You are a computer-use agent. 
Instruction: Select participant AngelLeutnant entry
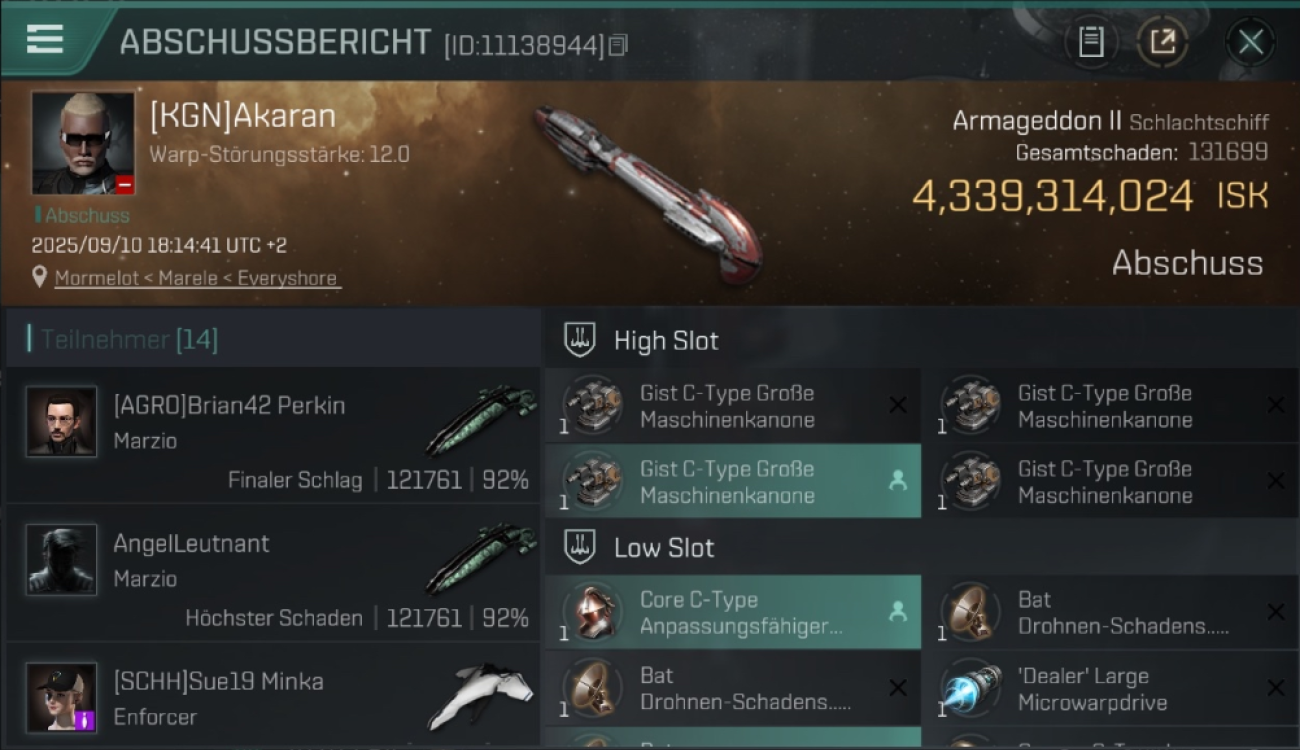(272, 573)
